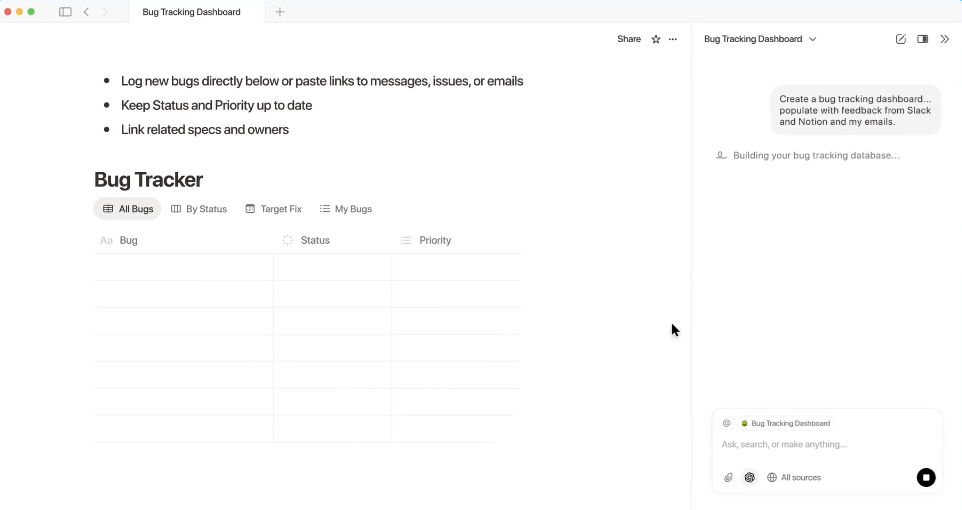Switch to the All Bugs view
The width and height of the screenshot is (962, 510).
[x=128, y=209]
